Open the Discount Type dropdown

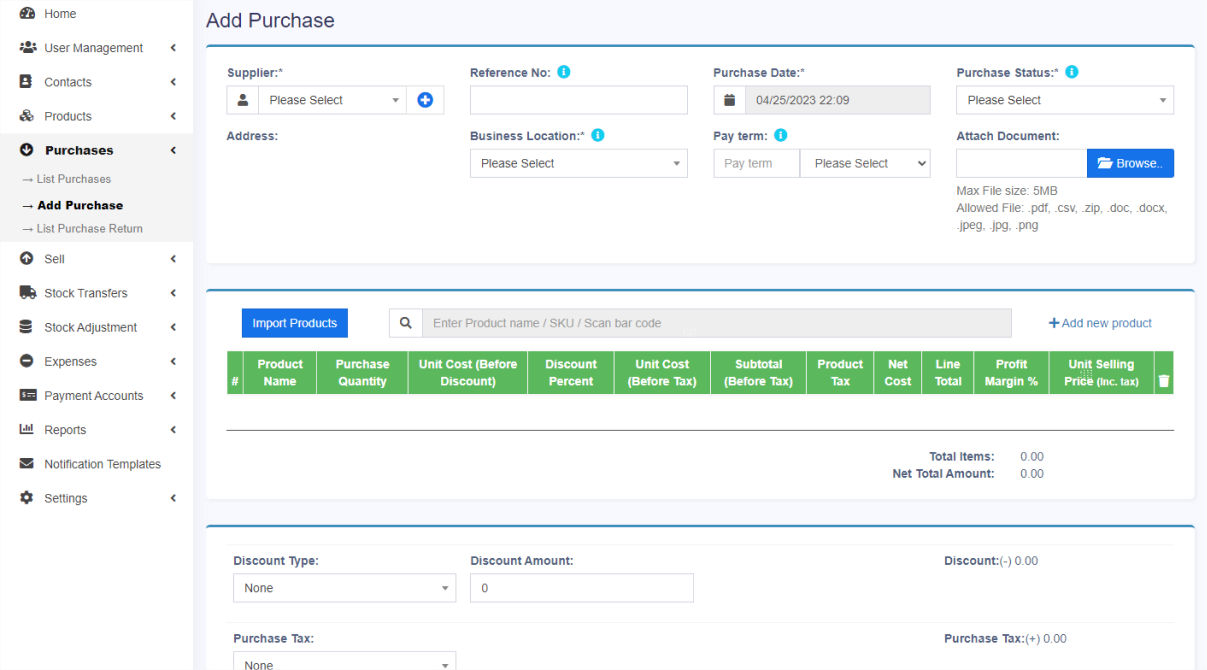click(x=344, y=588)
